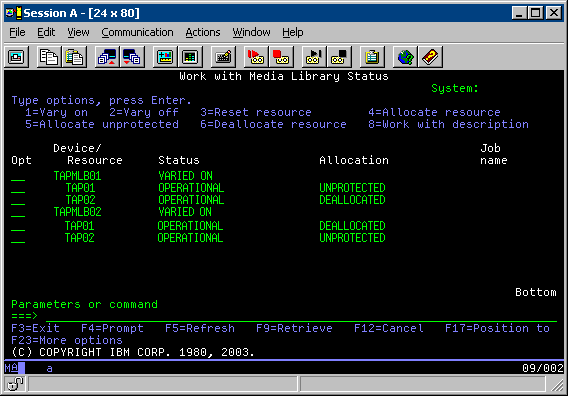
Task: Click the Print Screen toolbar icon
Action: (16, 57)
